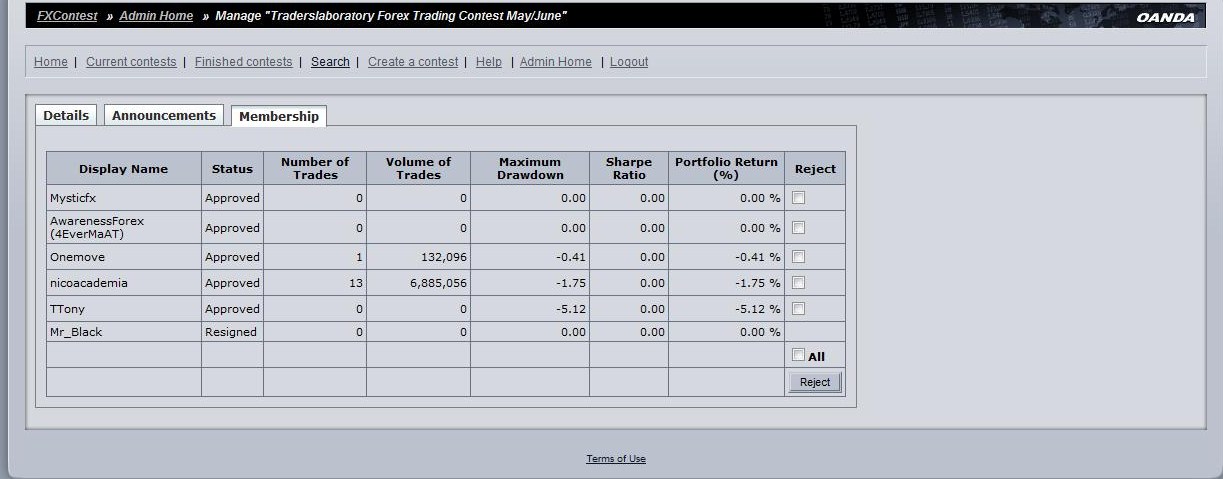Click the Sharpe Ratio column header

tap(629, 168)
